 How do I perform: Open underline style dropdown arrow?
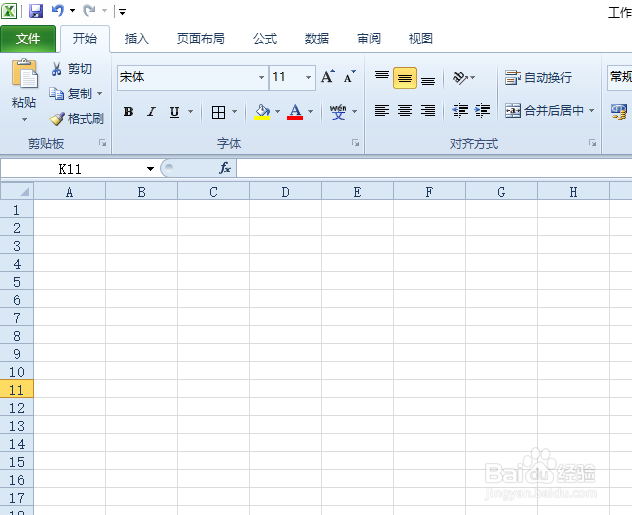pyautogui.click(x=191, y=112)
